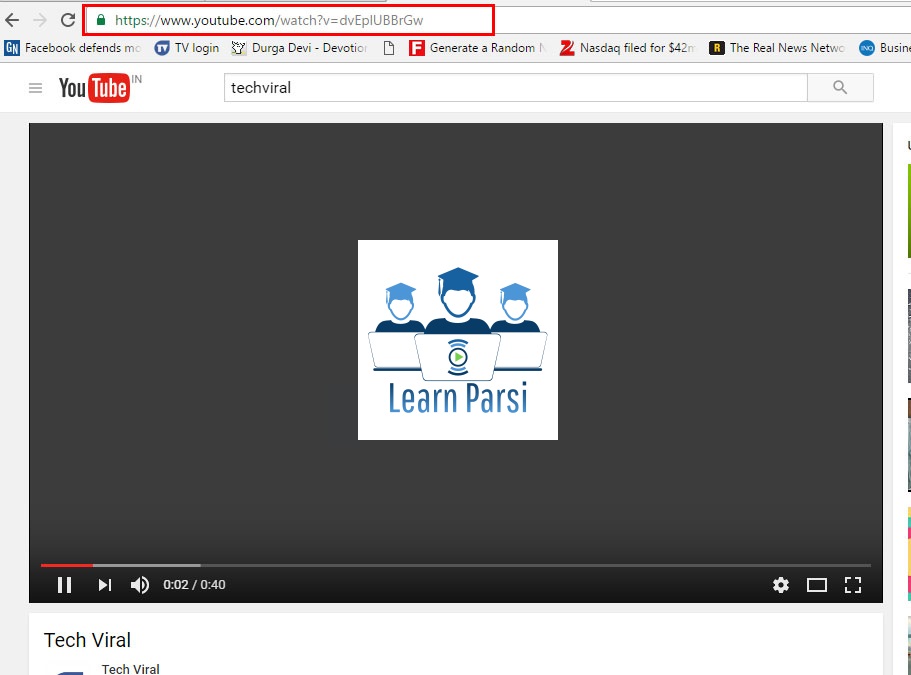Screen dimensions: 911x675
Task: Open the 'Durga Devi - Devotion' bookmark
Action: click(x=299, y=48)
